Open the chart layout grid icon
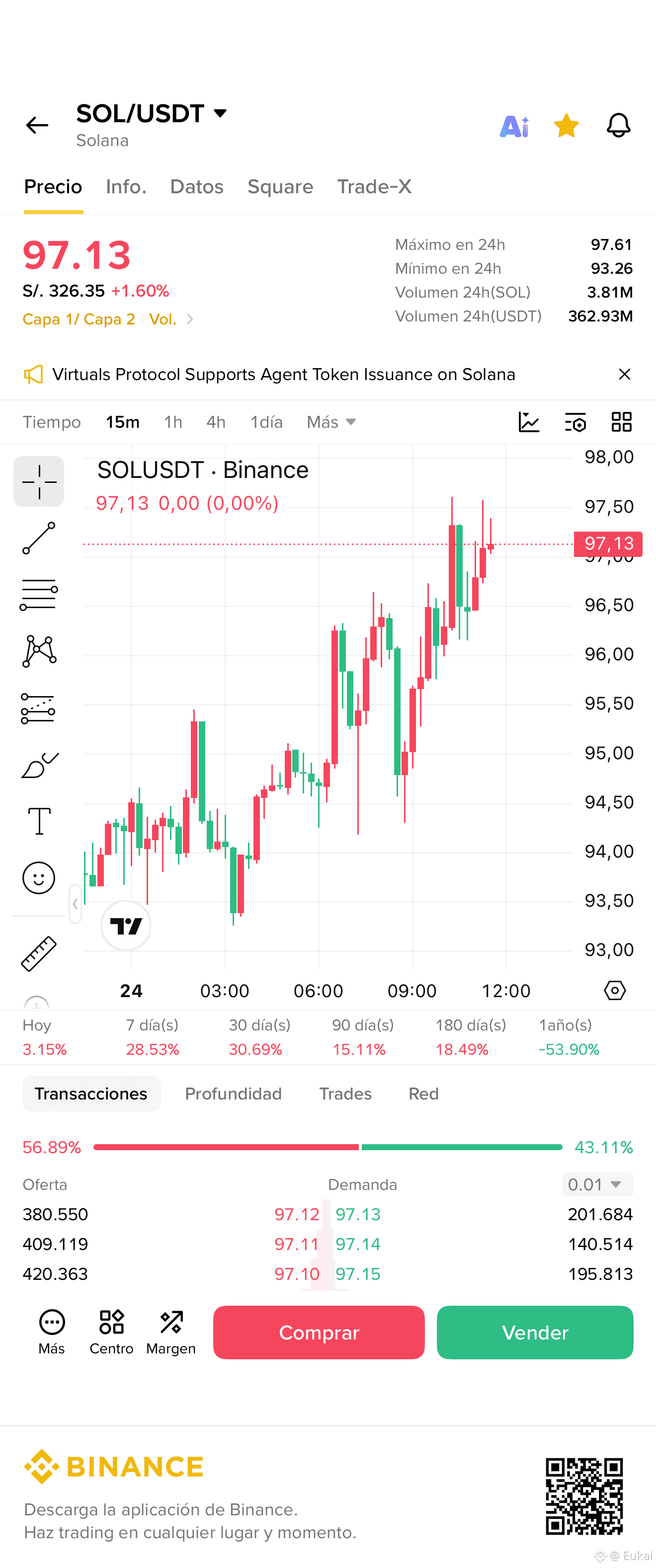Viewport: 656px width, 1568px height. click(621, 422)
